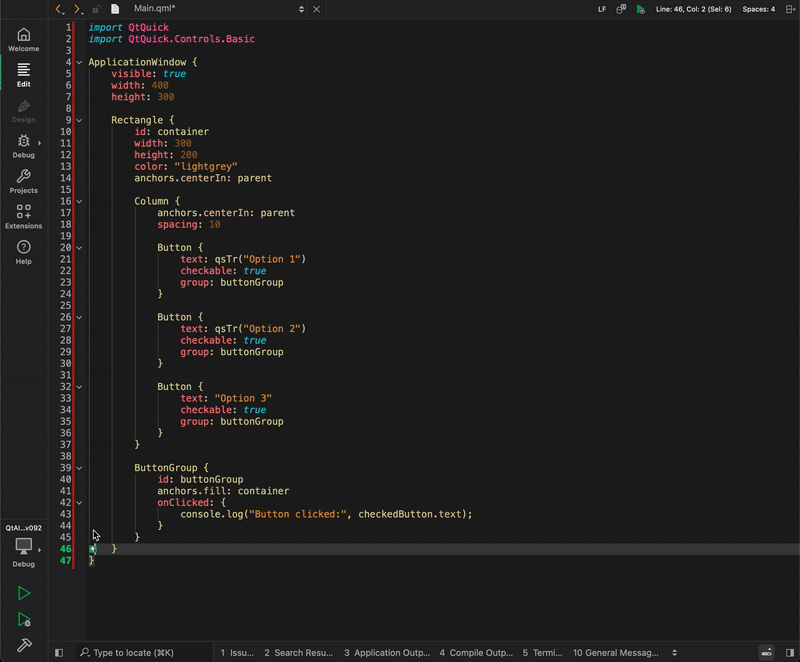Screen dimensions: 800x662
Task: Open the Welcome mode screen
Action: click(x=23, y=42)
